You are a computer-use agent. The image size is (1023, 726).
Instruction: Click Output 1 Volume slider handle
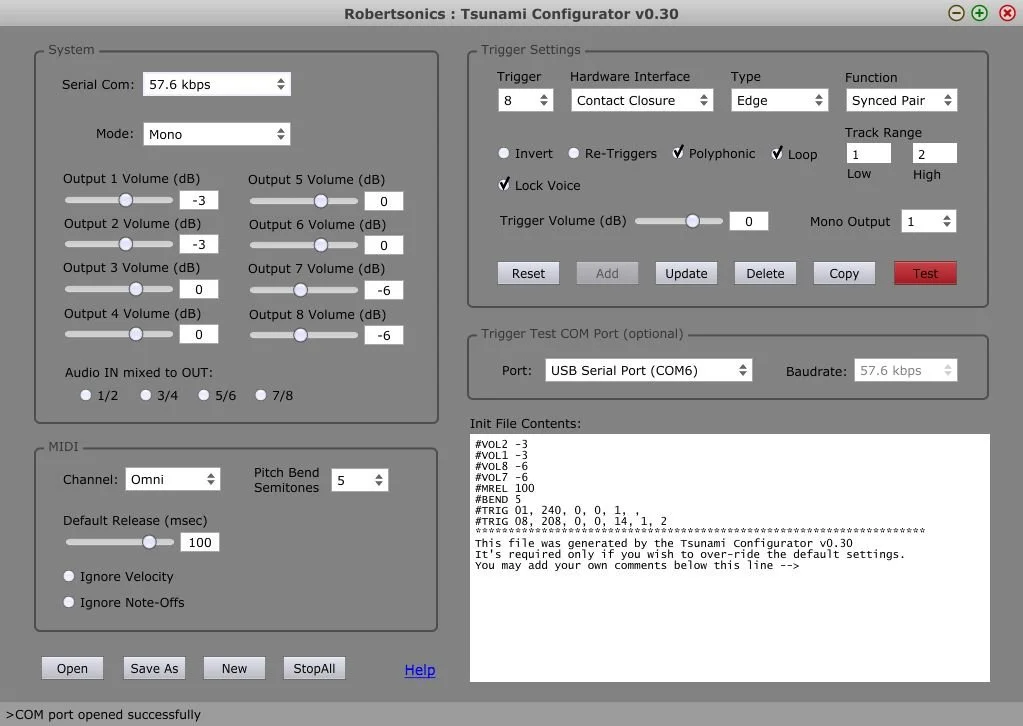[126, 200]
